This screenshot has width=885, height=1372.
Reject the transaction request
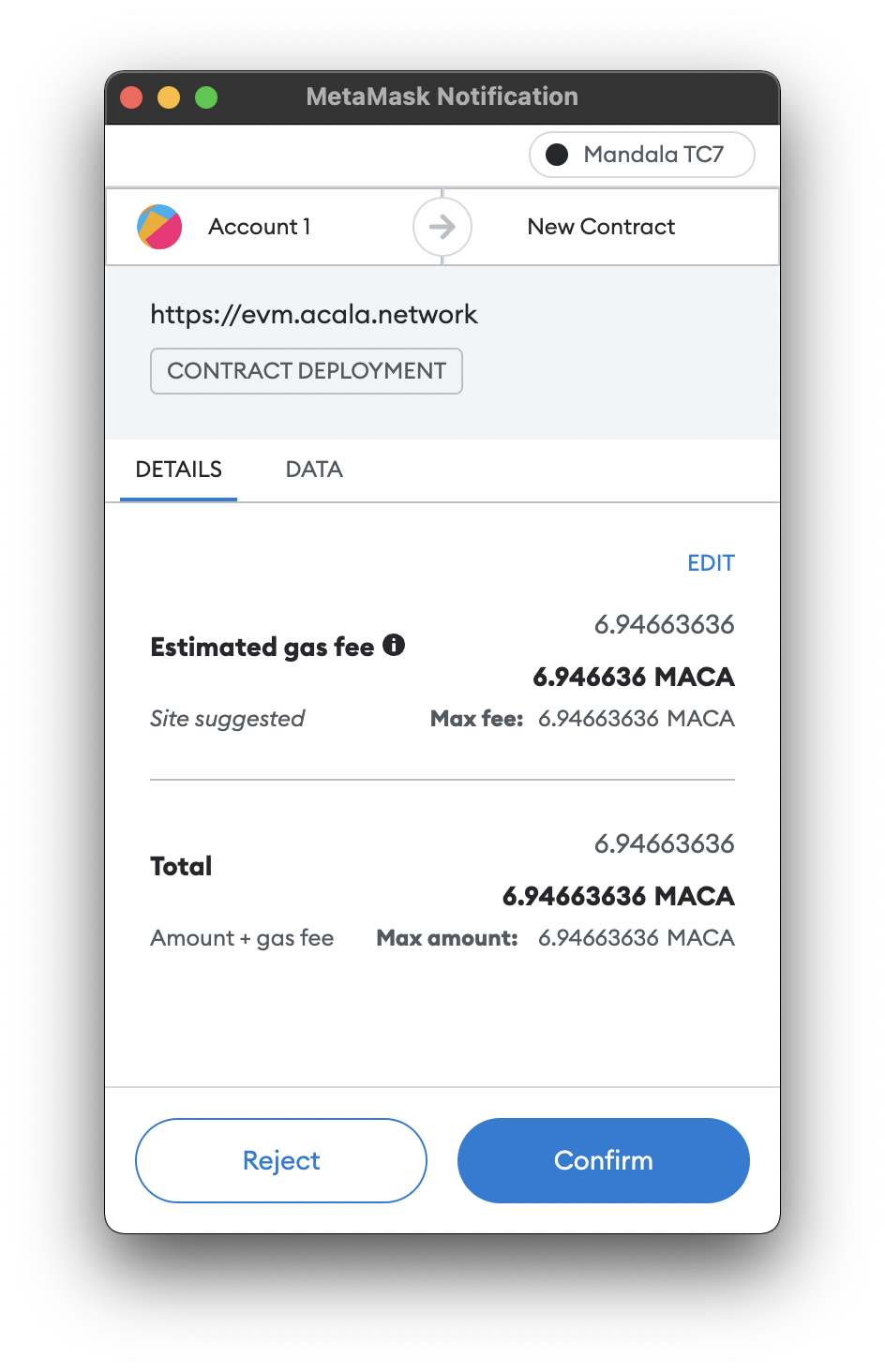[x=281, y=1160]
